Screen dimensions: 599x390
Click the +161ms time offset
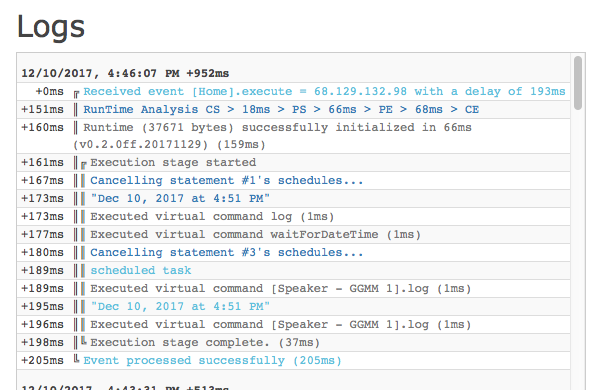point(42,163)
